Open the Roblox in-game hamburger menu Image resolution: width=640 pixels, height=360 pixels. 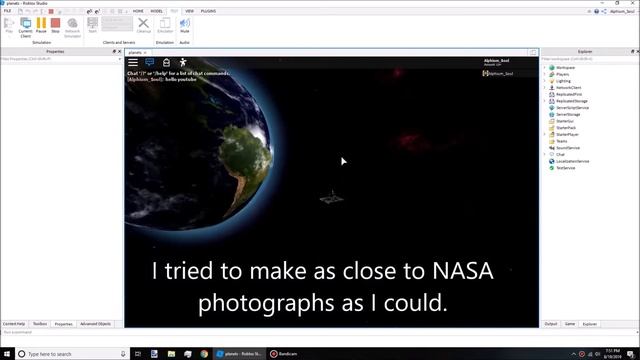tap(133, 62)
